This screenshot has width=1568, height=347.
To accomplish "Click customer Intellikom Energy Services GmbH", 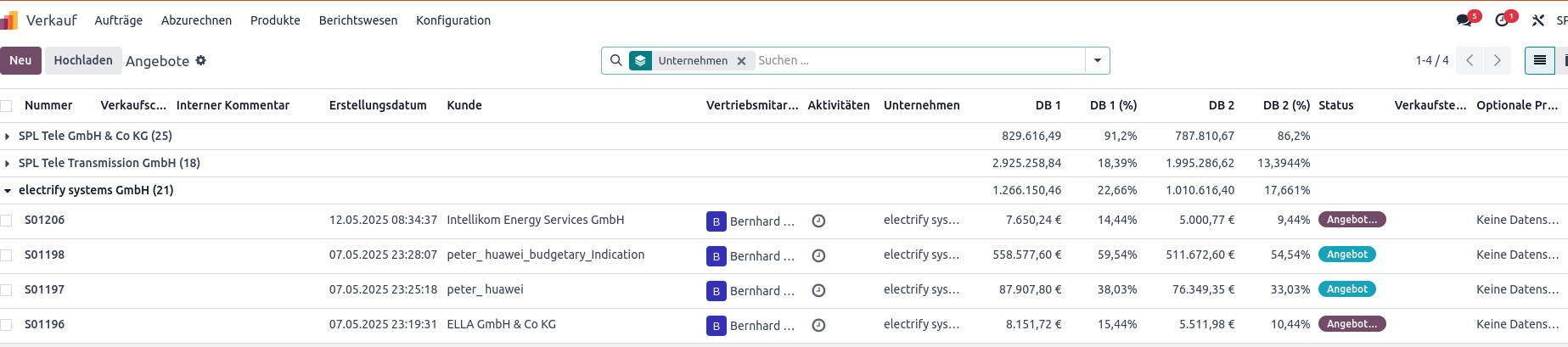I will 536,220.
